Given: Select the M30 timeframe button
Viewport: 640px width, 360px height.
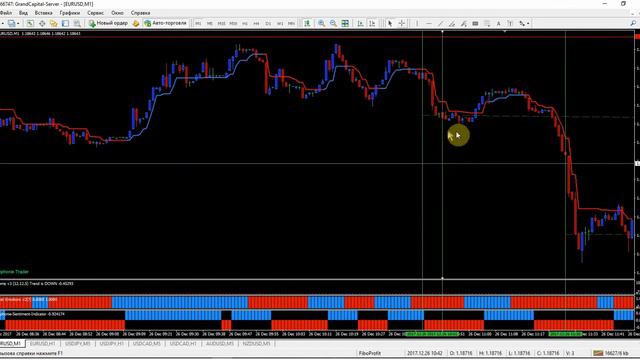Looking at the screenshot, I should click(x=233, y=24).
